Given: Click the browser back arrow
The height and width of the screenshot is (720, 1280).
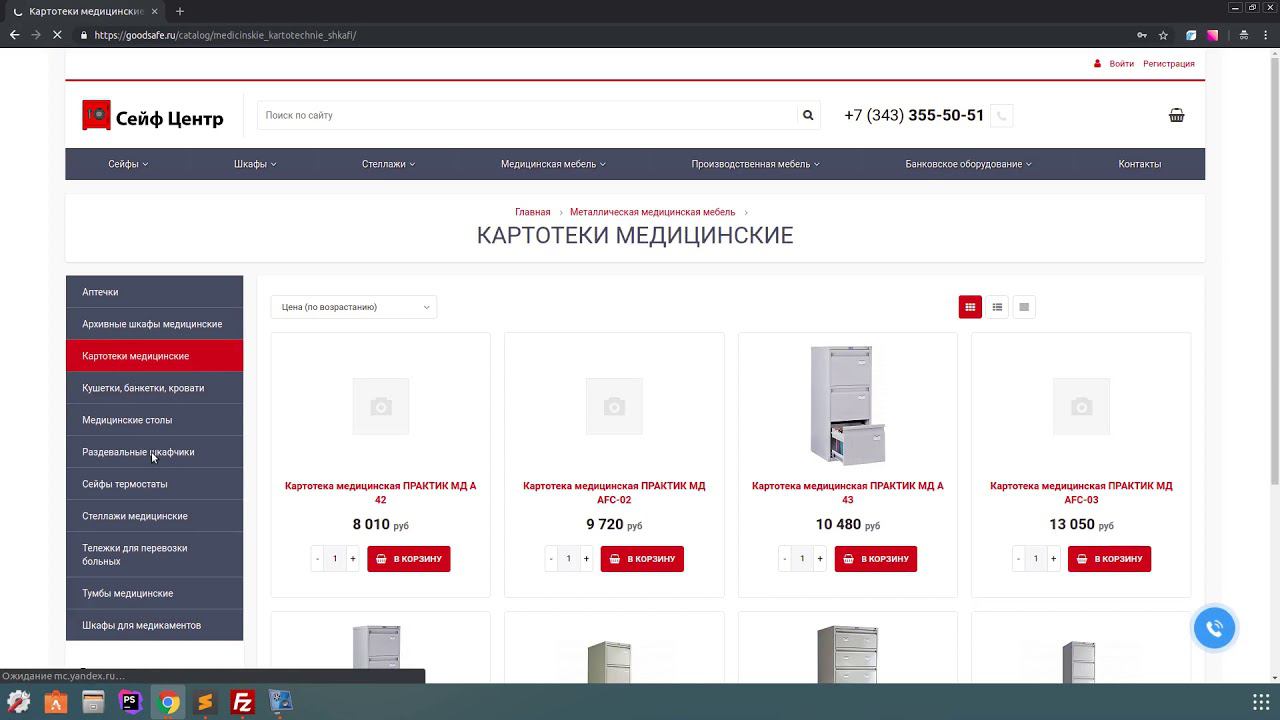Looking at the screenshot, I should [x=14, y=35].
